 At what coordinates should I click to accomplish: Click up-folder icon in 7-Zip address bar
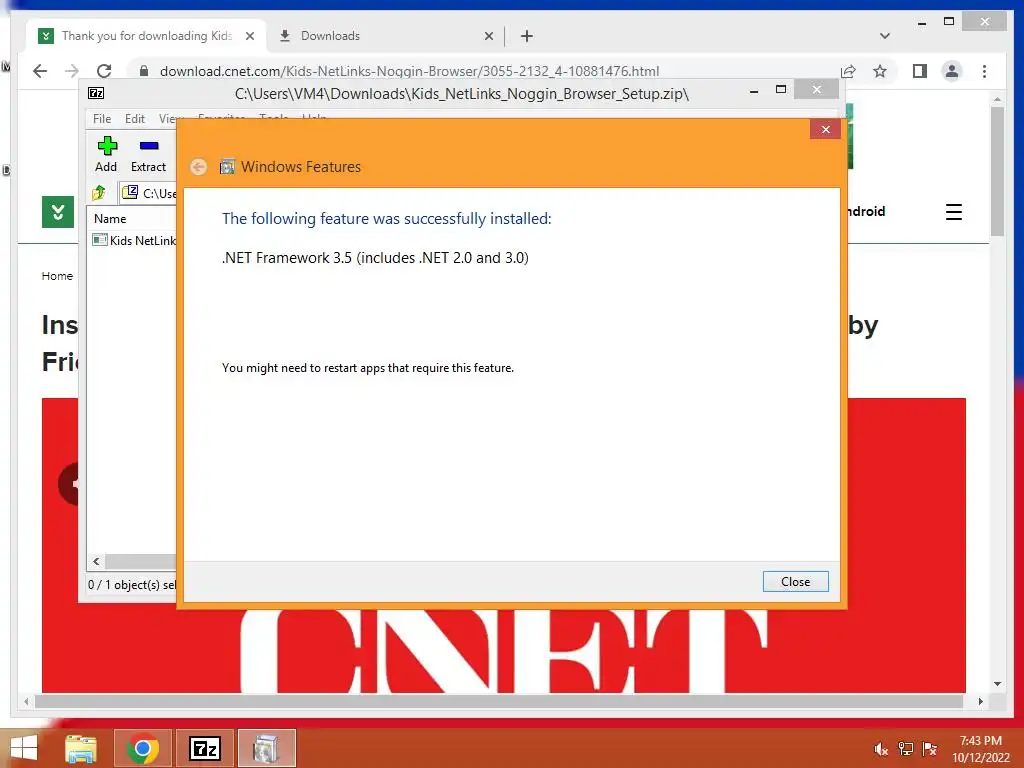pyautogui.click(x=99, y=193)
